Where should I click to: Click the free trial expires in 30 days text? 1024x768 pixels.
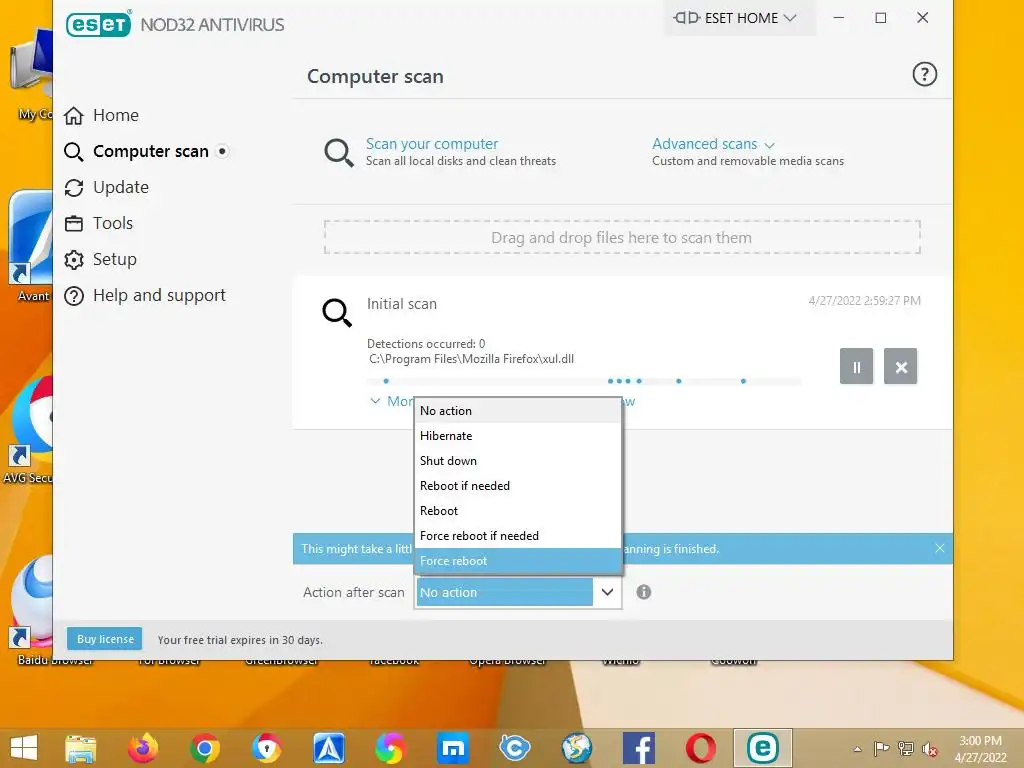(240, 640)
